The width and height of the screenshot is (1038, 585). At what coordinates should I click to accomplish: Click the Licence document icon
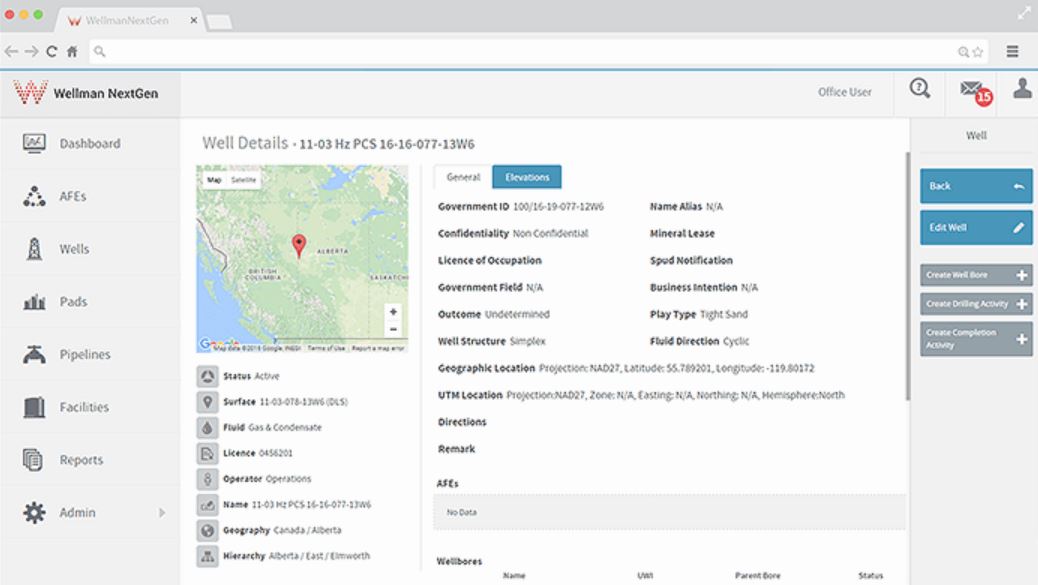click(x=207, y=453)
